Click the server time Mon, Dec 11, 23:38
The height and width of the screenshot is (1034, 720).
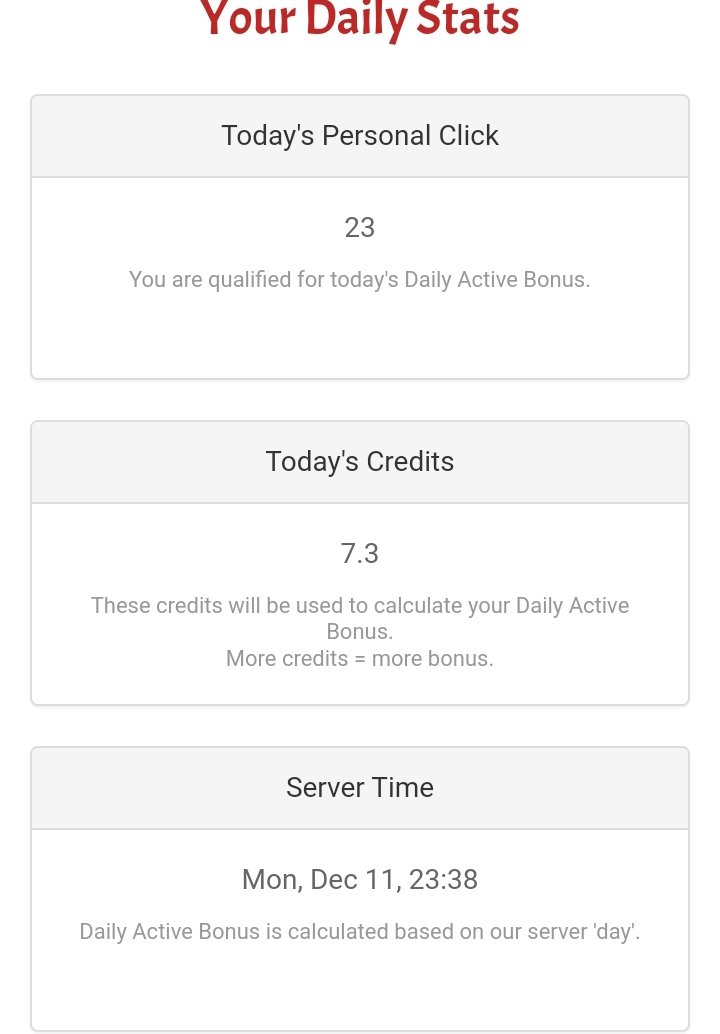point(360,879)
